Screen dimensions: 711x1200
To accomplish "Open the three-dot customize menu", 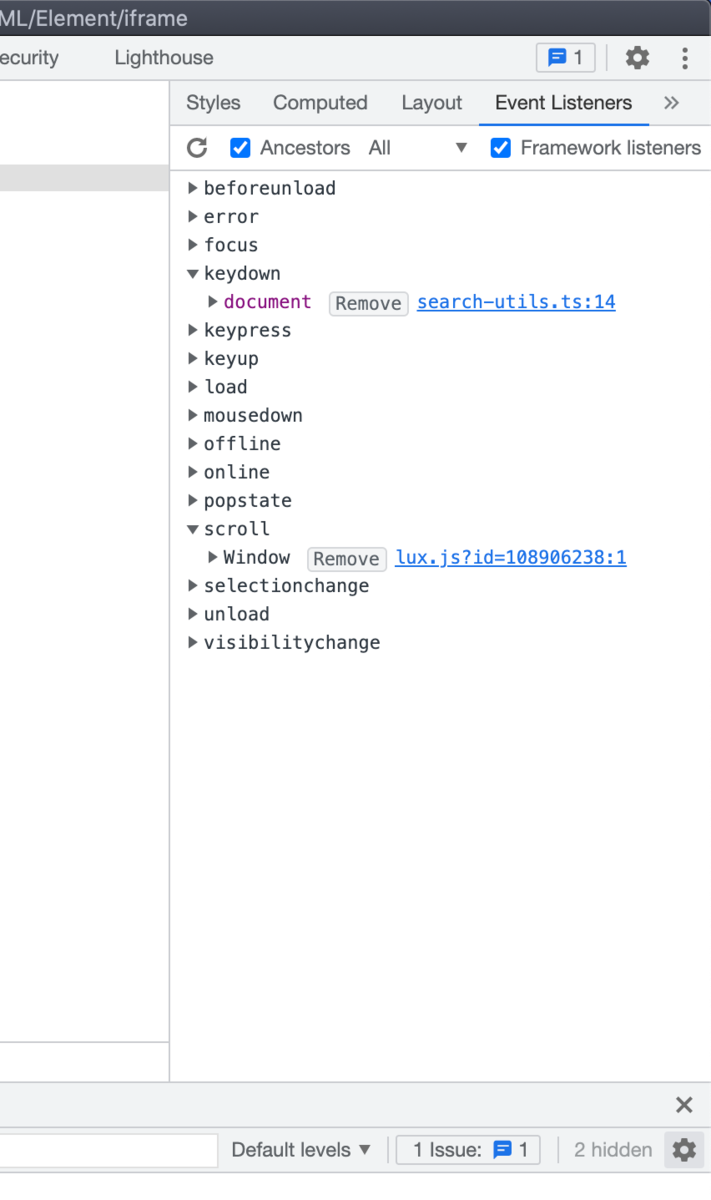I will pyautogui.click(x=685, y=58).
